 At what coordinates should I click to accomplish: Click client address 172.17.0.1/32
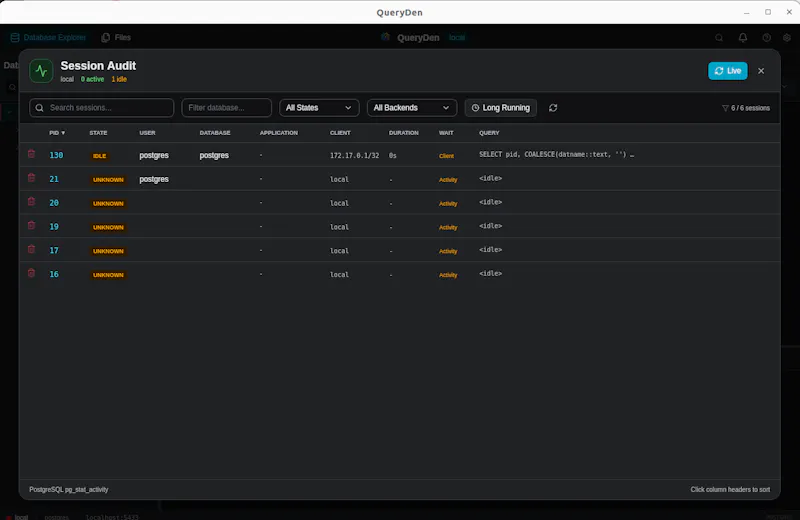(354, 156)
